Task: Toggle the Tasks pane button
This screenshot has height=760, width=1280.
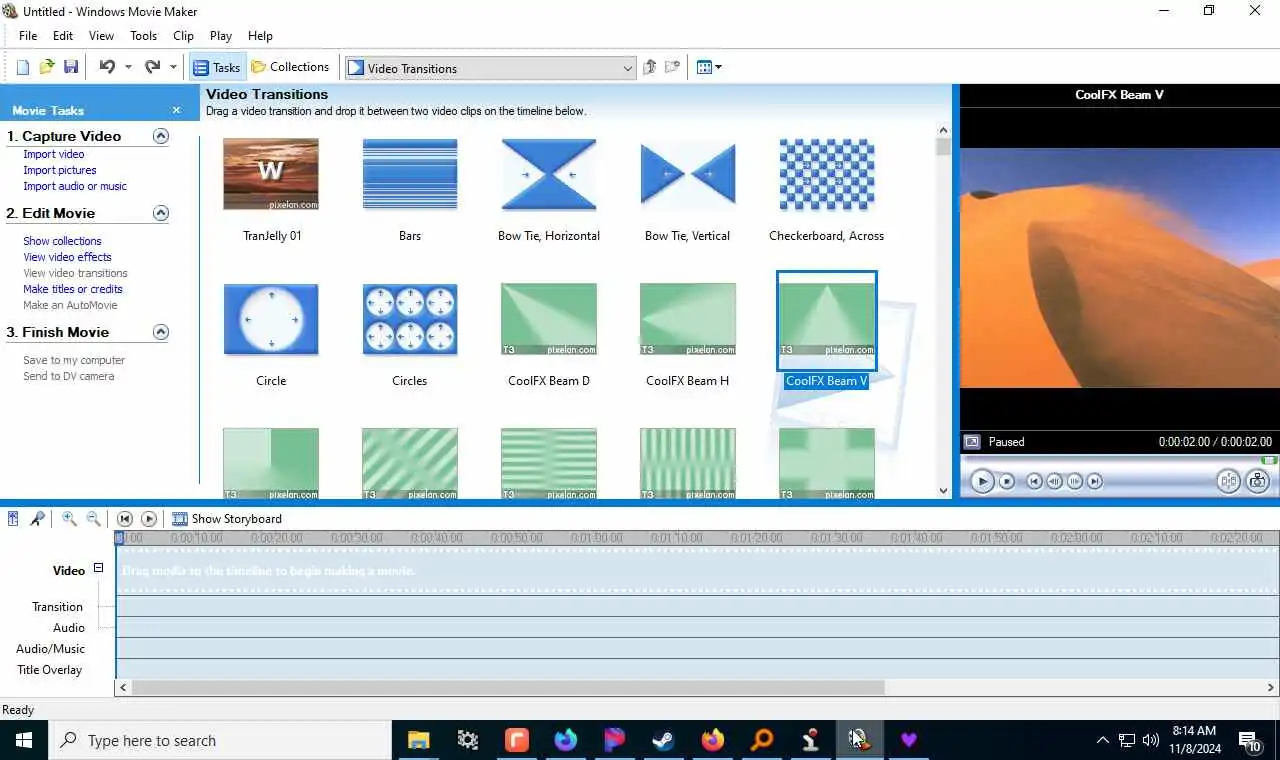Action: (216, 67)
